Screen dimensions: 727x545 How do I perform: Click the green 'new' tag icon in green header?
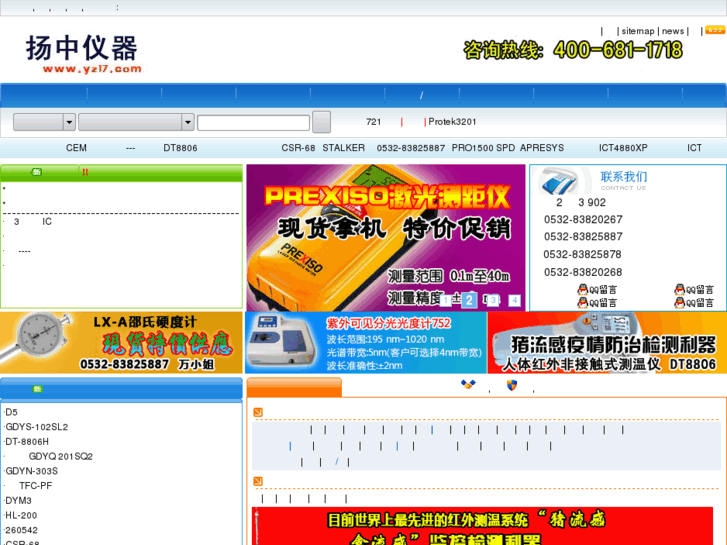[x=36, y=172]
